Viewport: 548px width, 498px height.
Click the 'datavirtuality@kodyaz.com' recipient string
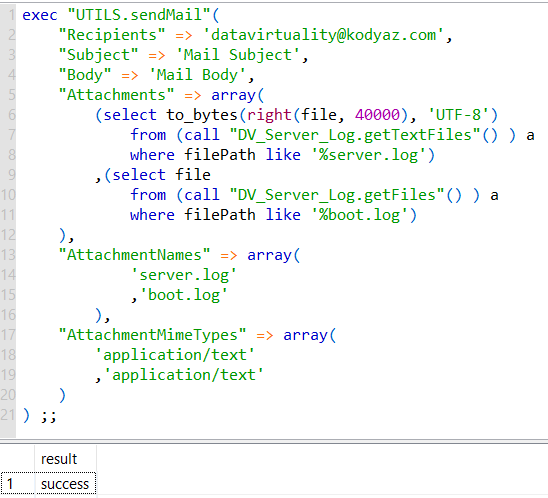click(x=323, y=35)
